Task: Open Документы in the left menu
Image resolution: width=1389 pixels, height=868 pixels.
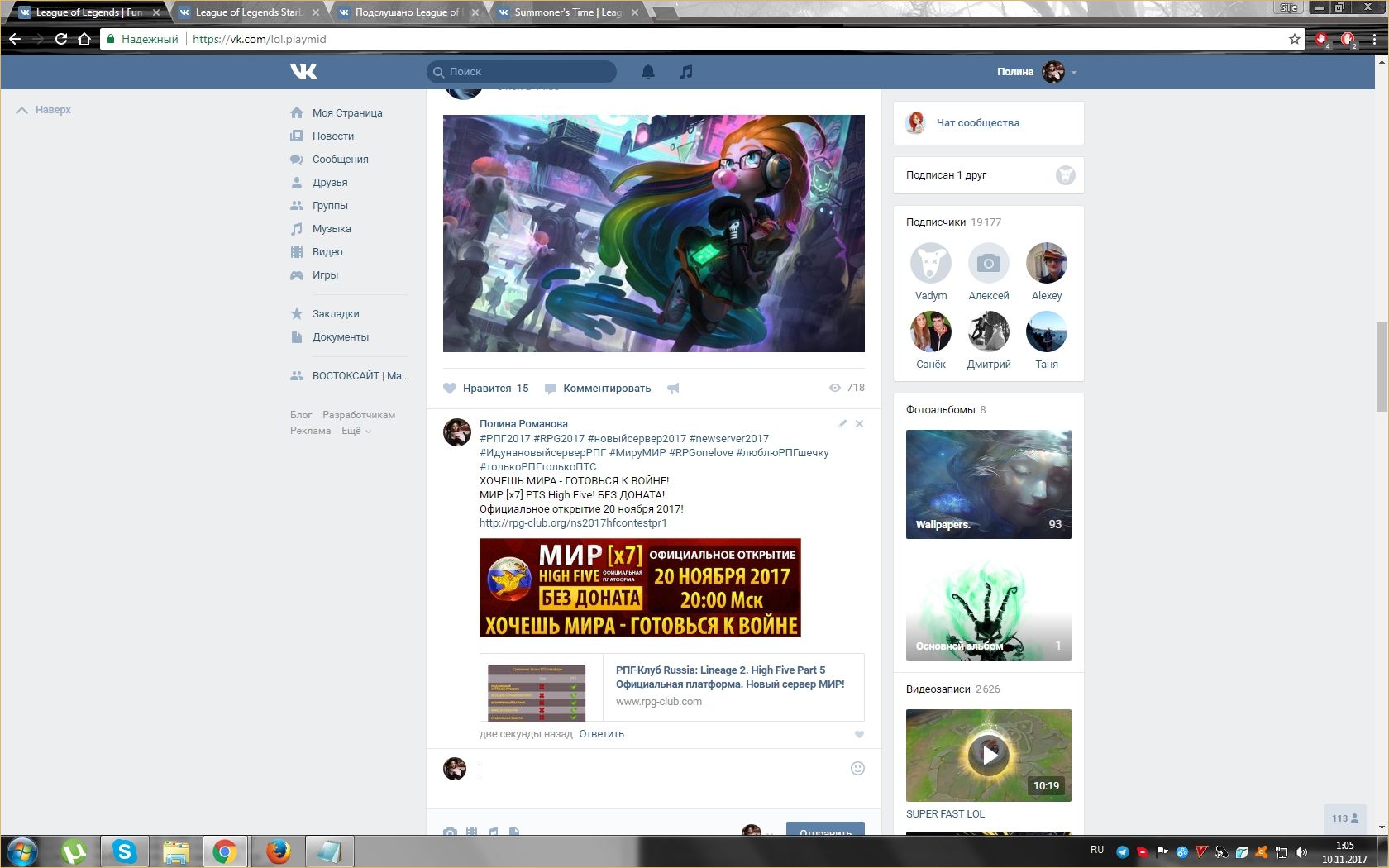Action: pos(341,337)
